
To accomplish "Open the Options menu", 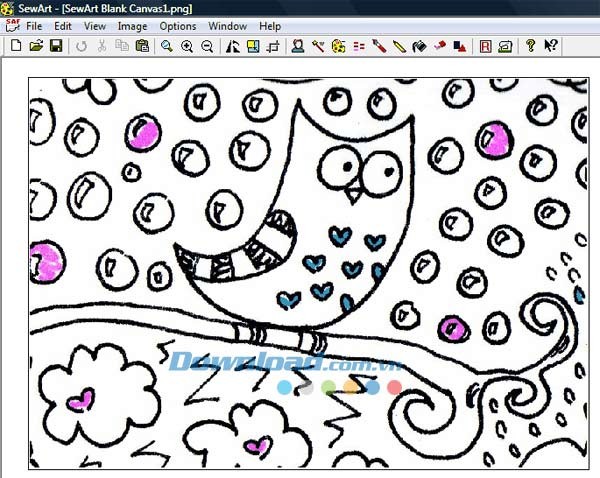I will click(178, 25).
